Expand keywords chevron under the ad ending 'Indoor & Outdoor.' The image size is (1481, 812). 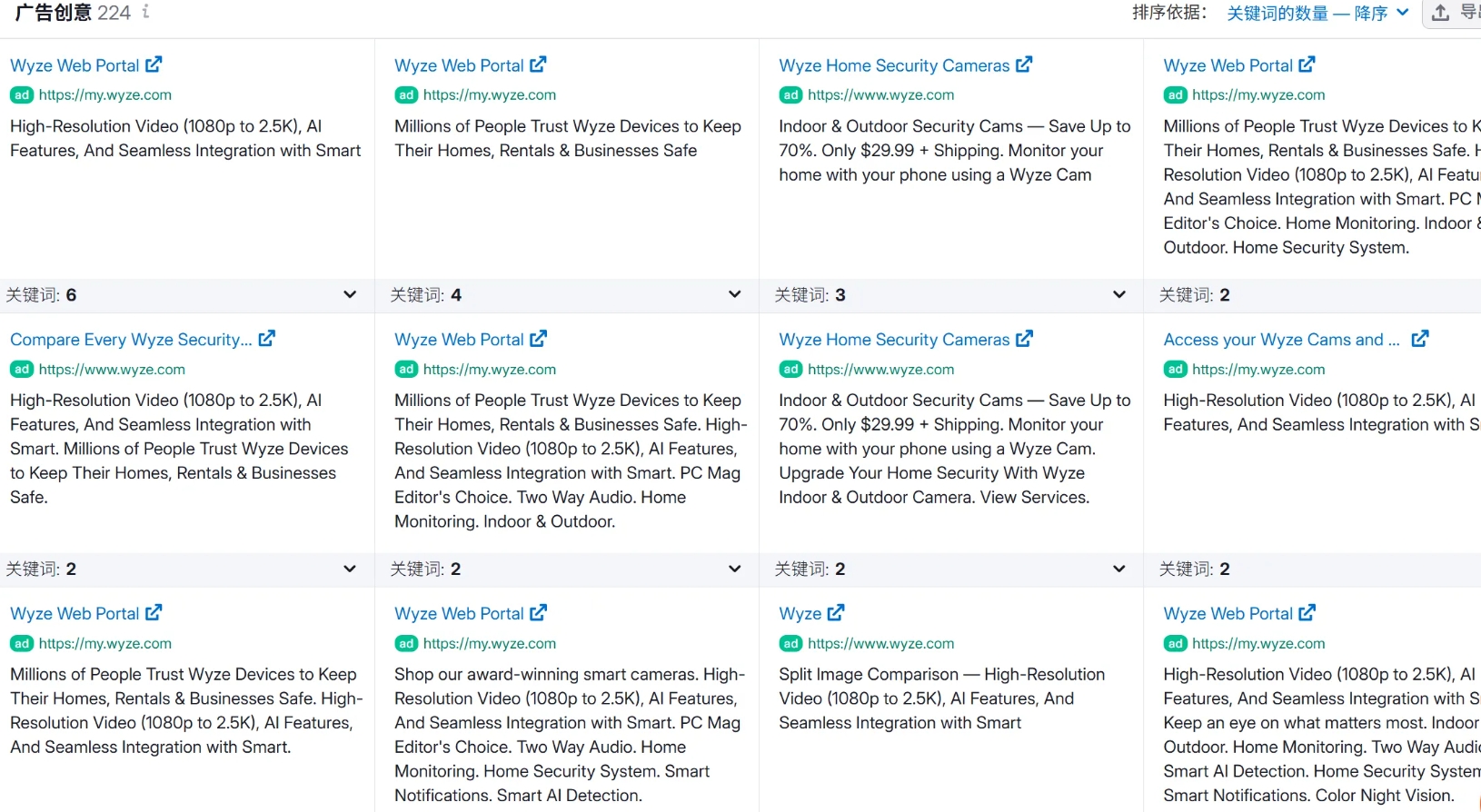click(x=734, y=569)
